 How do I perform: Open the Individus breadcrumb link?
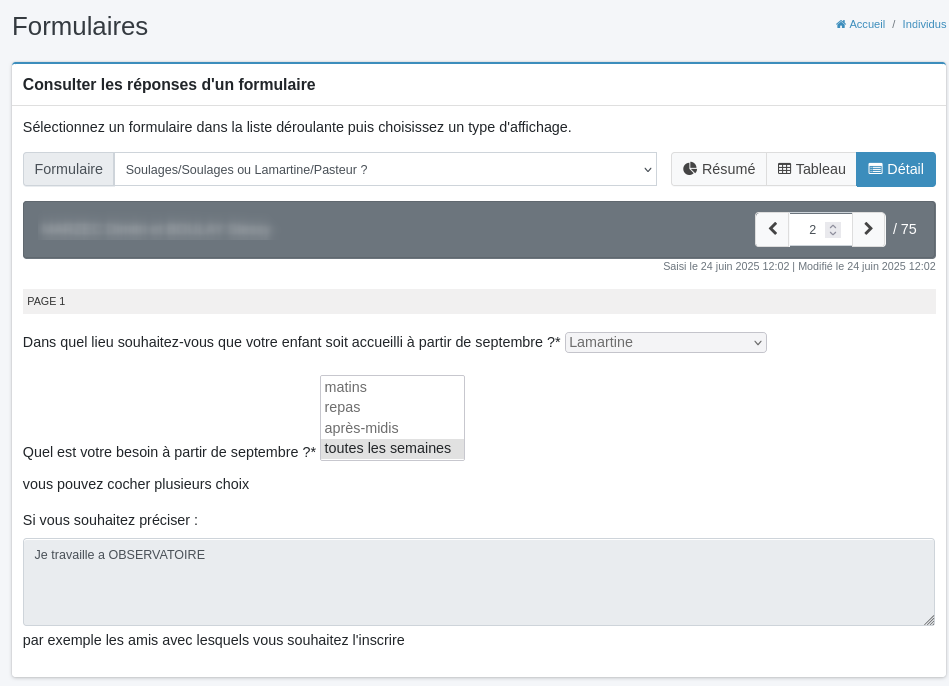coord(924,24)
